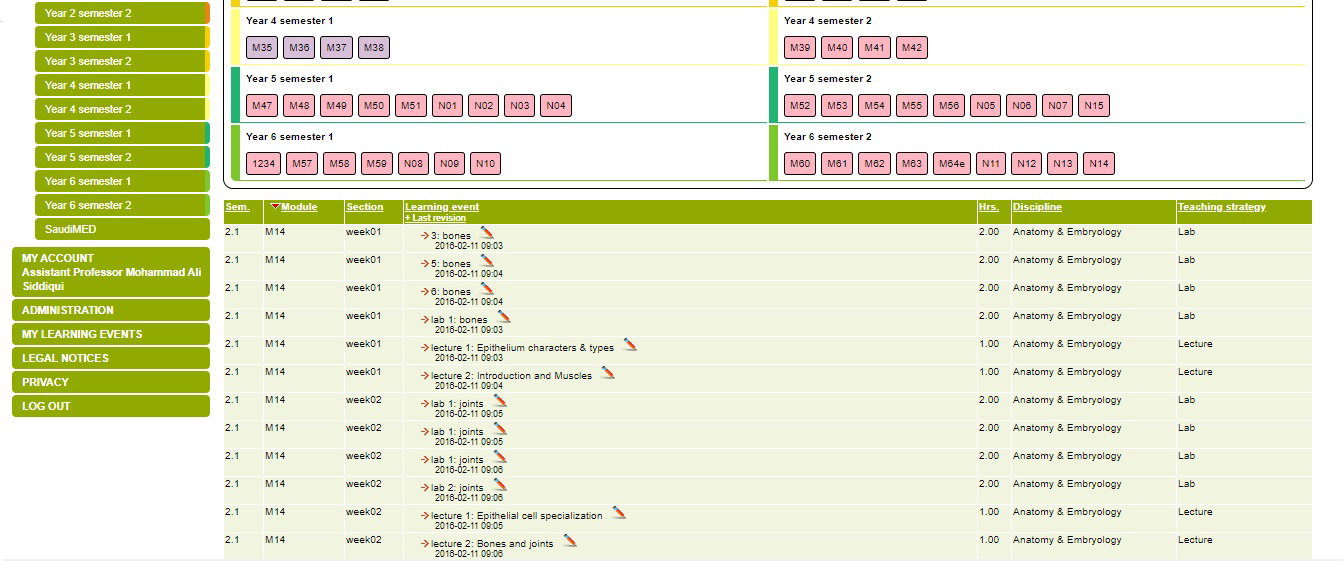
Task: Open MY LEARNING EVENTS in the sidebar
Action: (x=82, y=334)
